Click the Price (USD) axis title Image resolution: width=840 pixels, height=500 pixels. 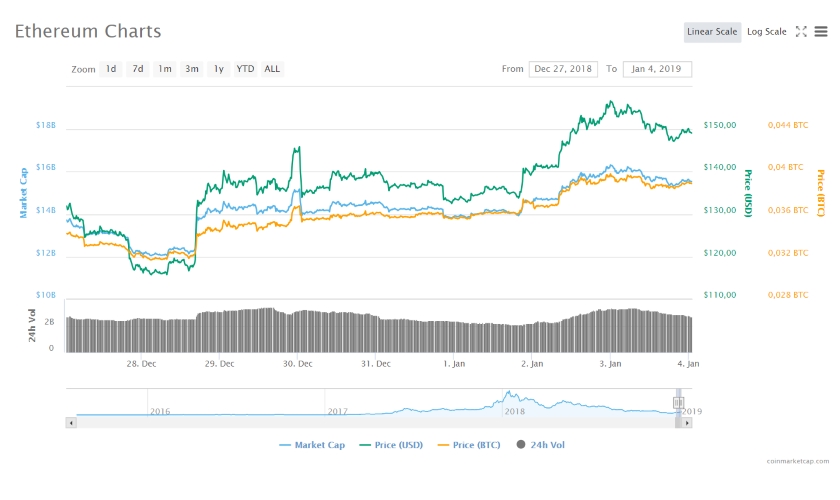[x=748, y=193]
